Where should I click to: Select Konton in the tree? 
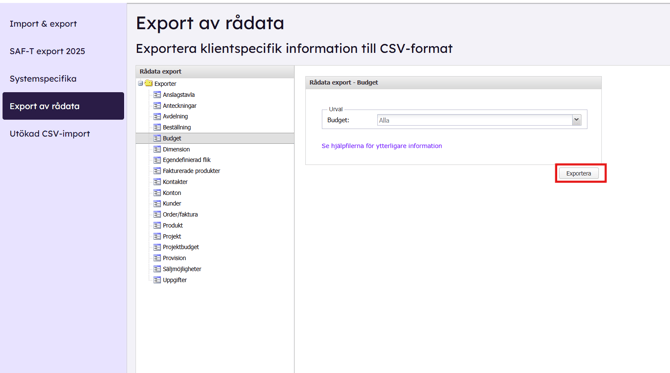(x=172, y=193)
